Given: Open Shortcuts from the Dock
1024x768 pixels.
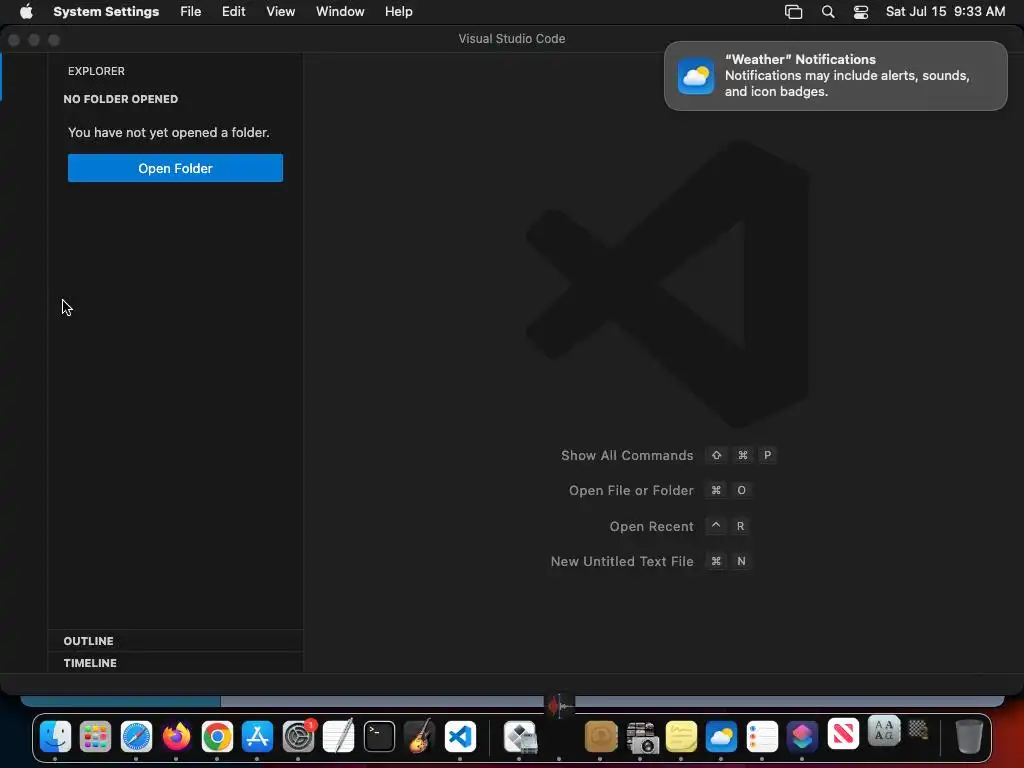Looking at the screenshot, I should pyautogui.click(x=803, y=737).
